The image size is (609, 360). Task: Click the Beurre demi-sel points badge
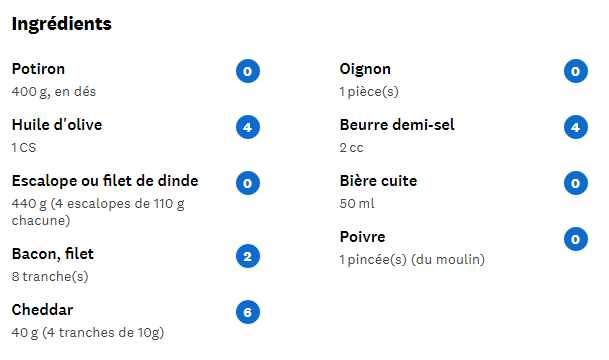click(x=576, y=127)
